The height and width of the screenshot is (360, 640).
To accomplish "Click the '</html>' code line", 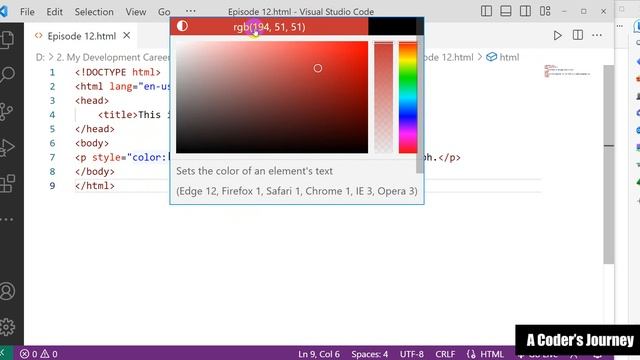I will 95,186.
